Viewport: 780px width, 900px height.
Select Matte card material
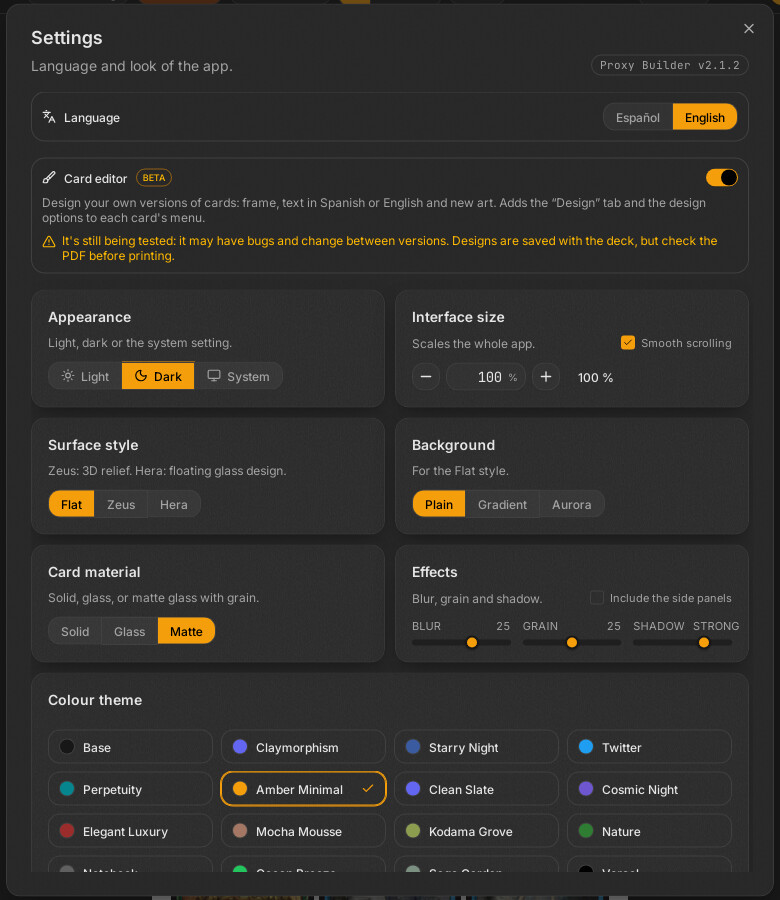coord(186,631)
